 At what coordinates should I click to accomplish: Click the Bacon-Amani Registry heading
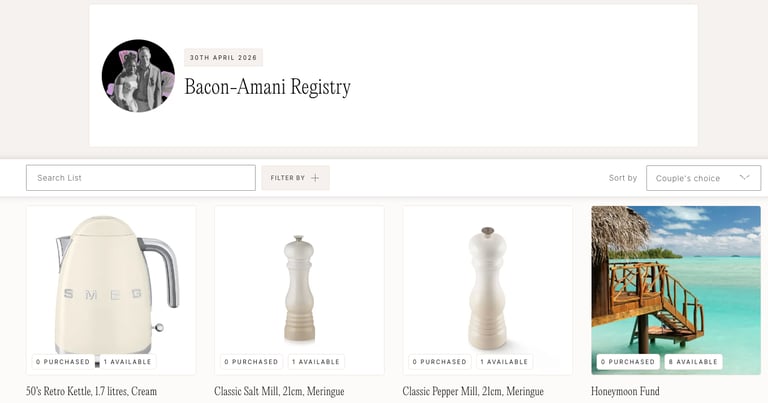pos(267,87)
